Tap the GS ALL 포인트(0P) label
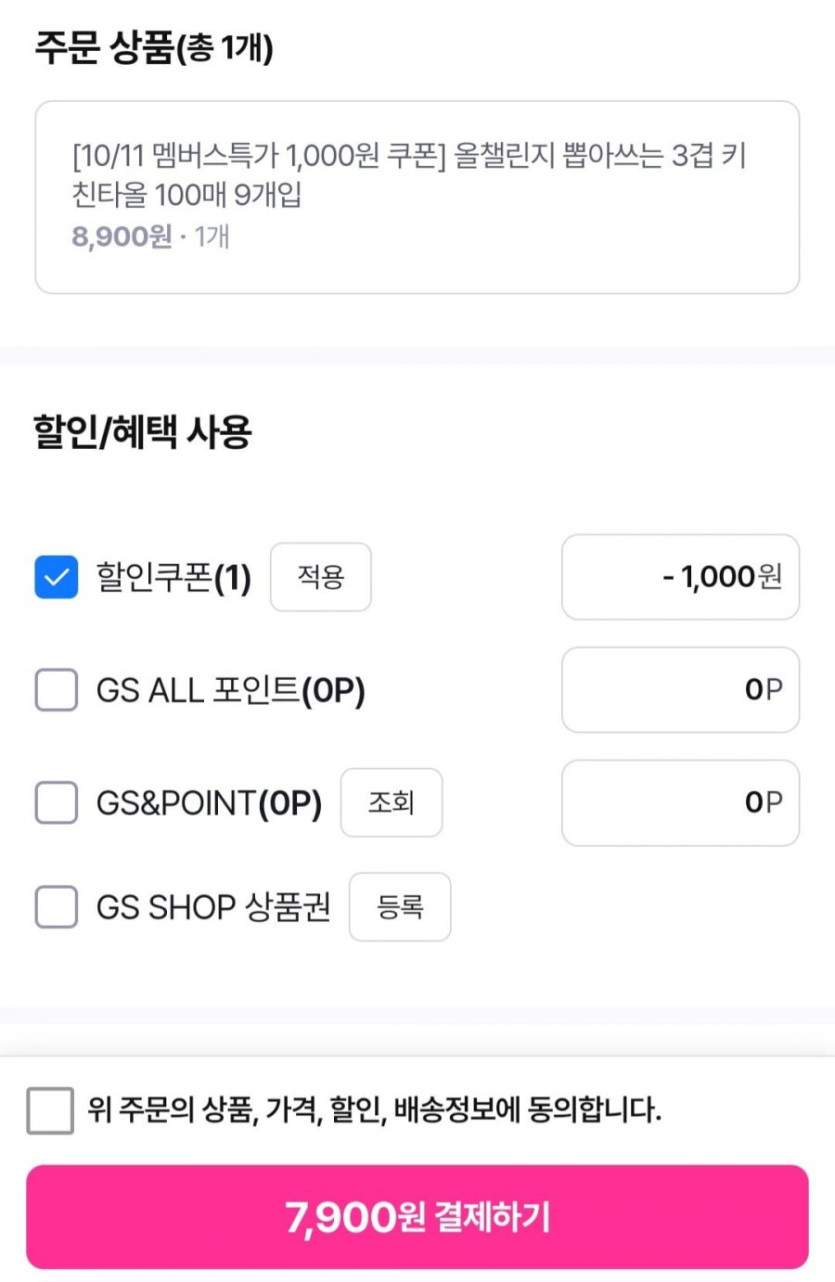Screen dimensions: 835x1282 click(230, 691)
